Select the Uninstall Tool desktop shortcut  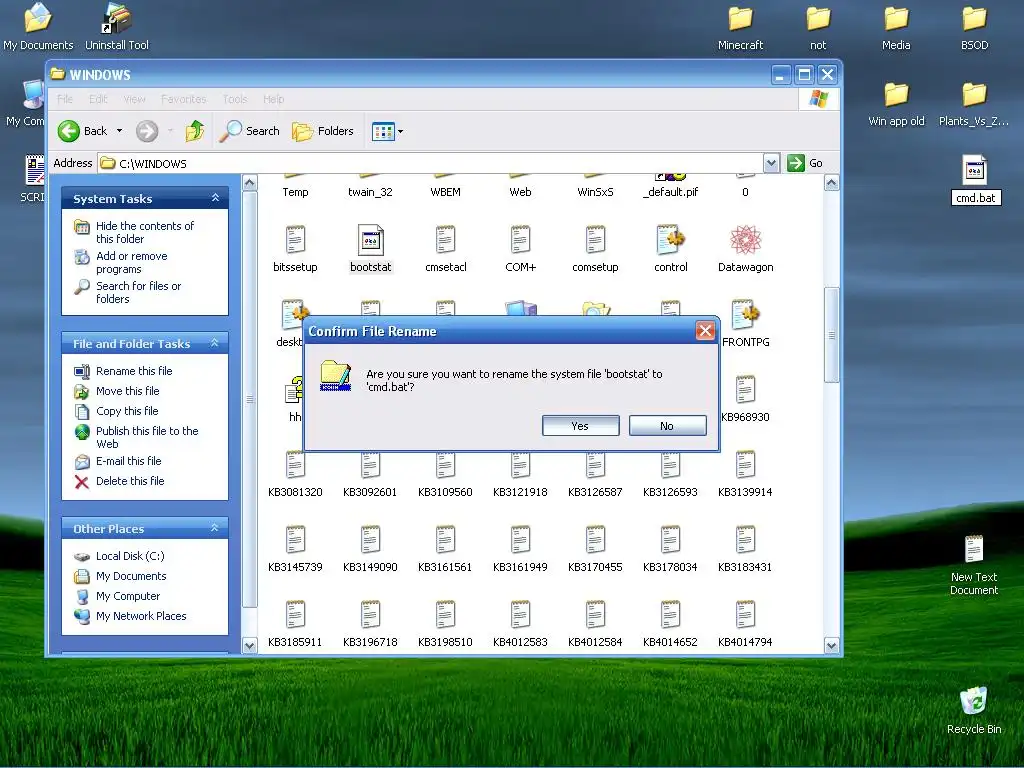(x=117, y=27)
